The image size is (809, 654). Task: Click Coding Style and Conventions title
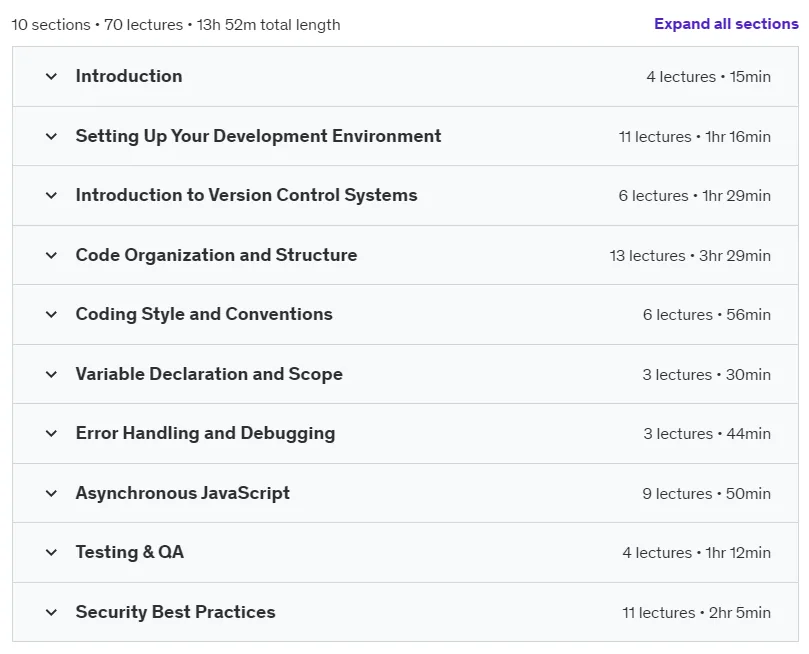[204, 314]
